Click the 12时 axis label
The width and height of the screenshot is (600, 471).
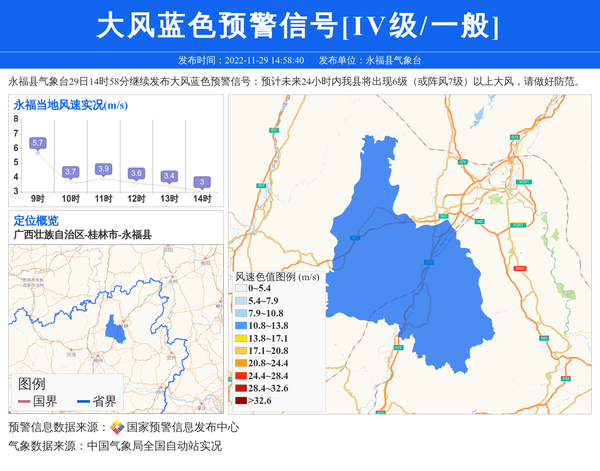coord(136,199)
